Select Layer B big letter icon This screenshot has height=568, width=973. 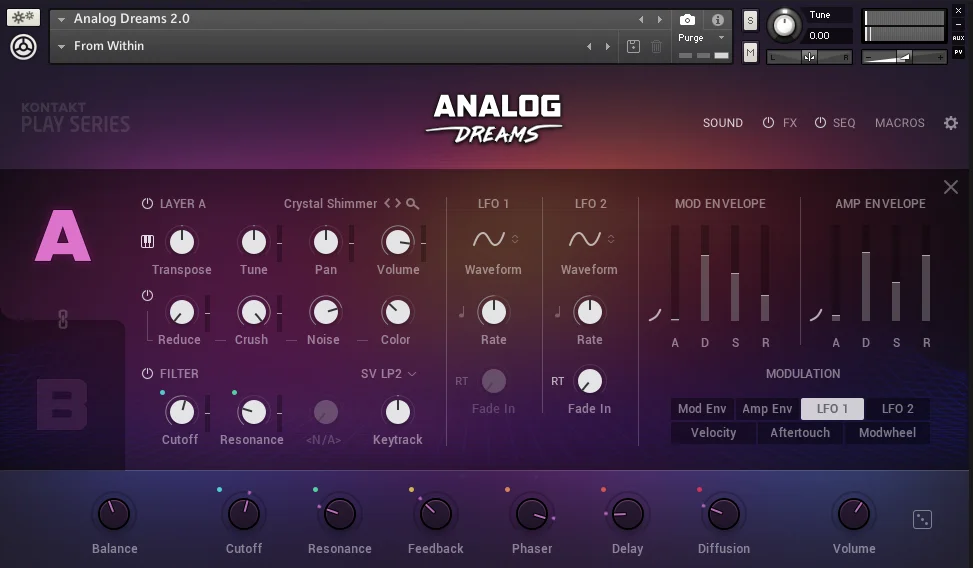coord(62,405)
